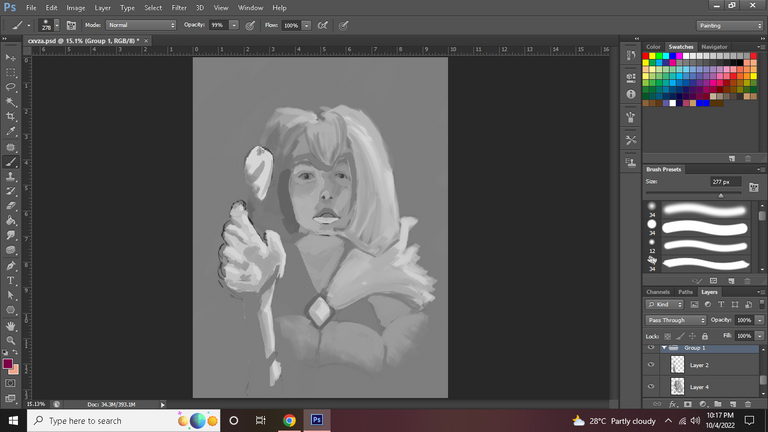Select the History Brush tool
The height and width of the screenshot is (432, 768).
coord(10,192)
